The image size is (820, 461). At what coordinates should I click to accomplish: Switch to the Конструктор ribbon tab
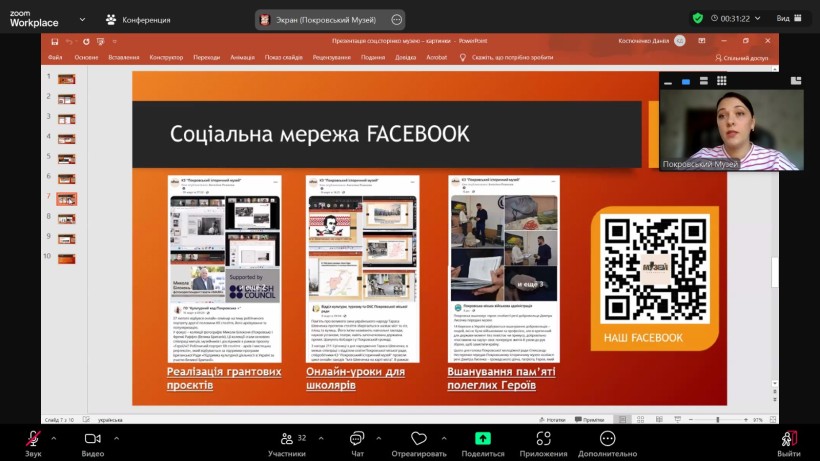tap(166, 57)
